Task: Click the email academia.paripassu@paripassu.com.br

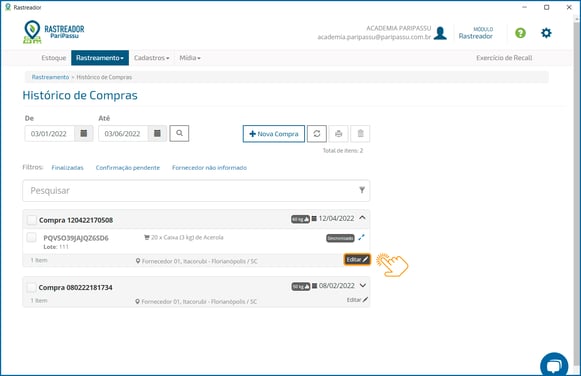Action: [x=374, y=37]
